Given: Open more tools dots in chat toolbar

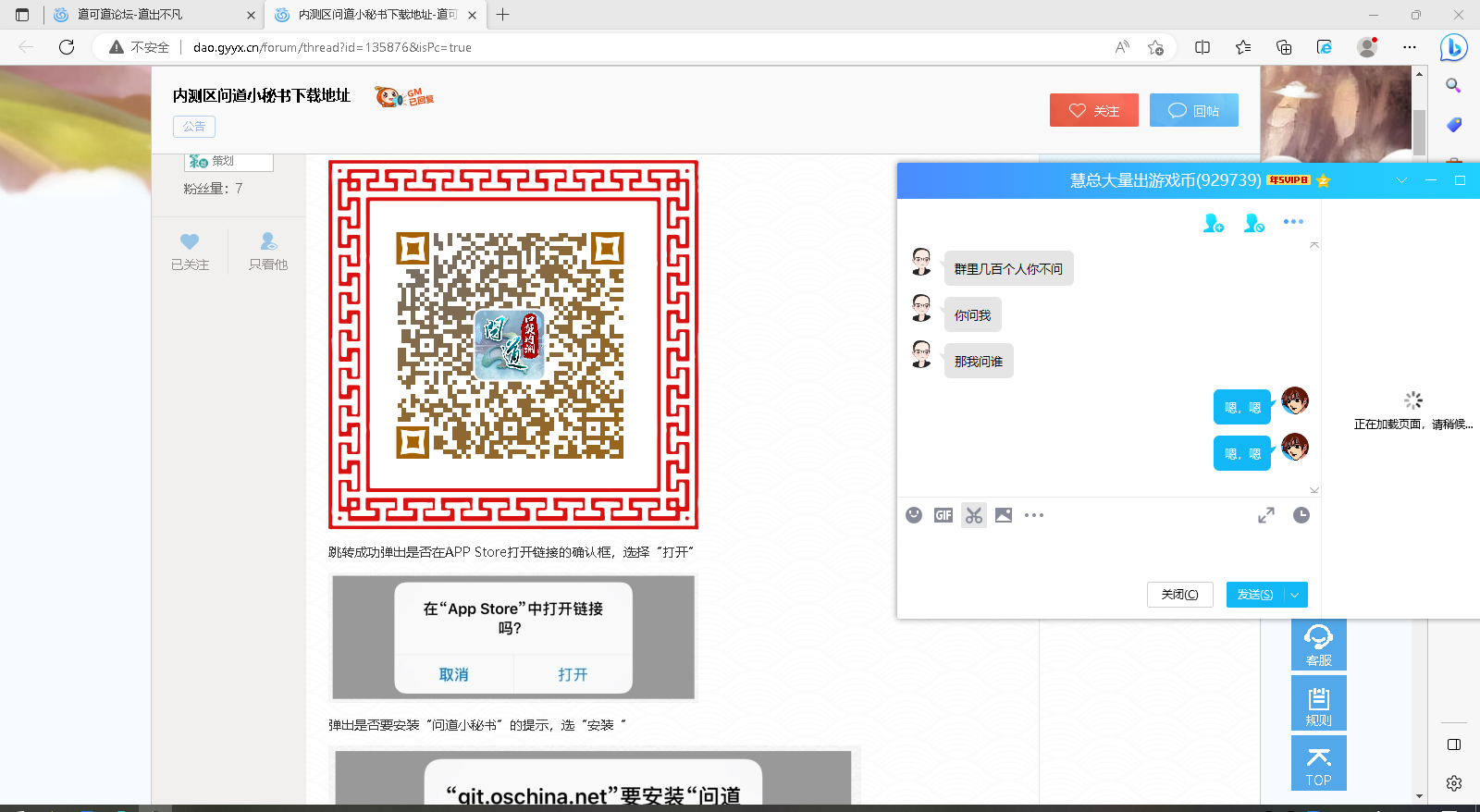Looking at the screenshot, I should 1034,515.
